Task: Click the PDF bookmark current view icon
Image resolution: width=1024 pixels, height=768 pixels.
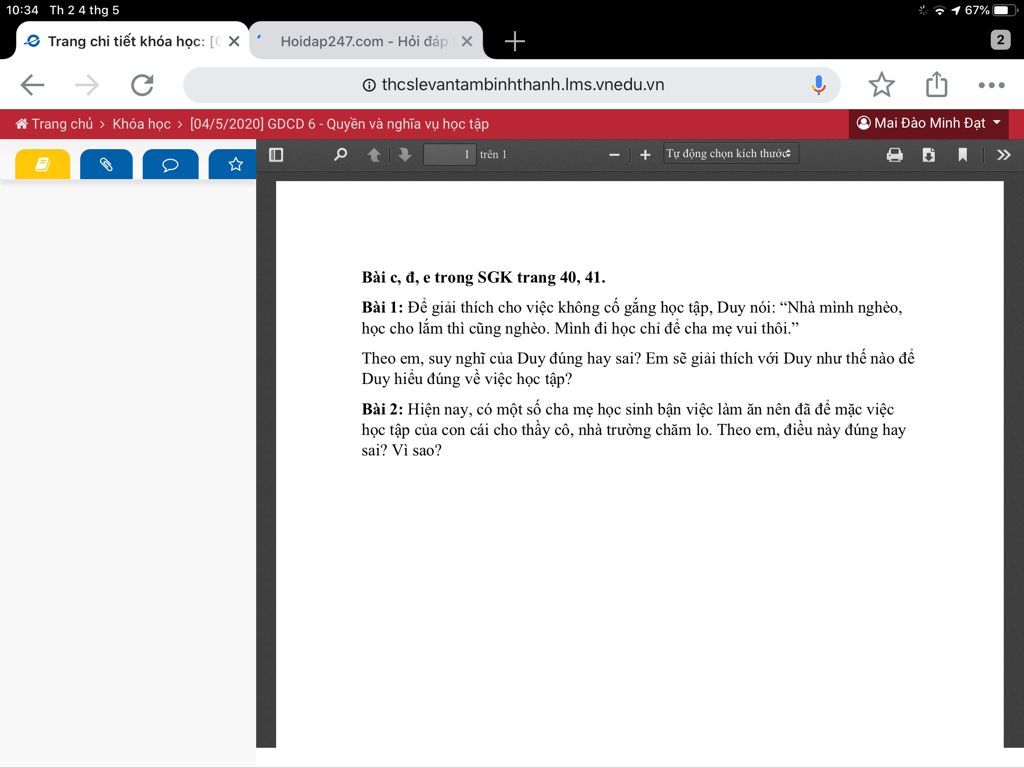Action: tap(963, 155)
